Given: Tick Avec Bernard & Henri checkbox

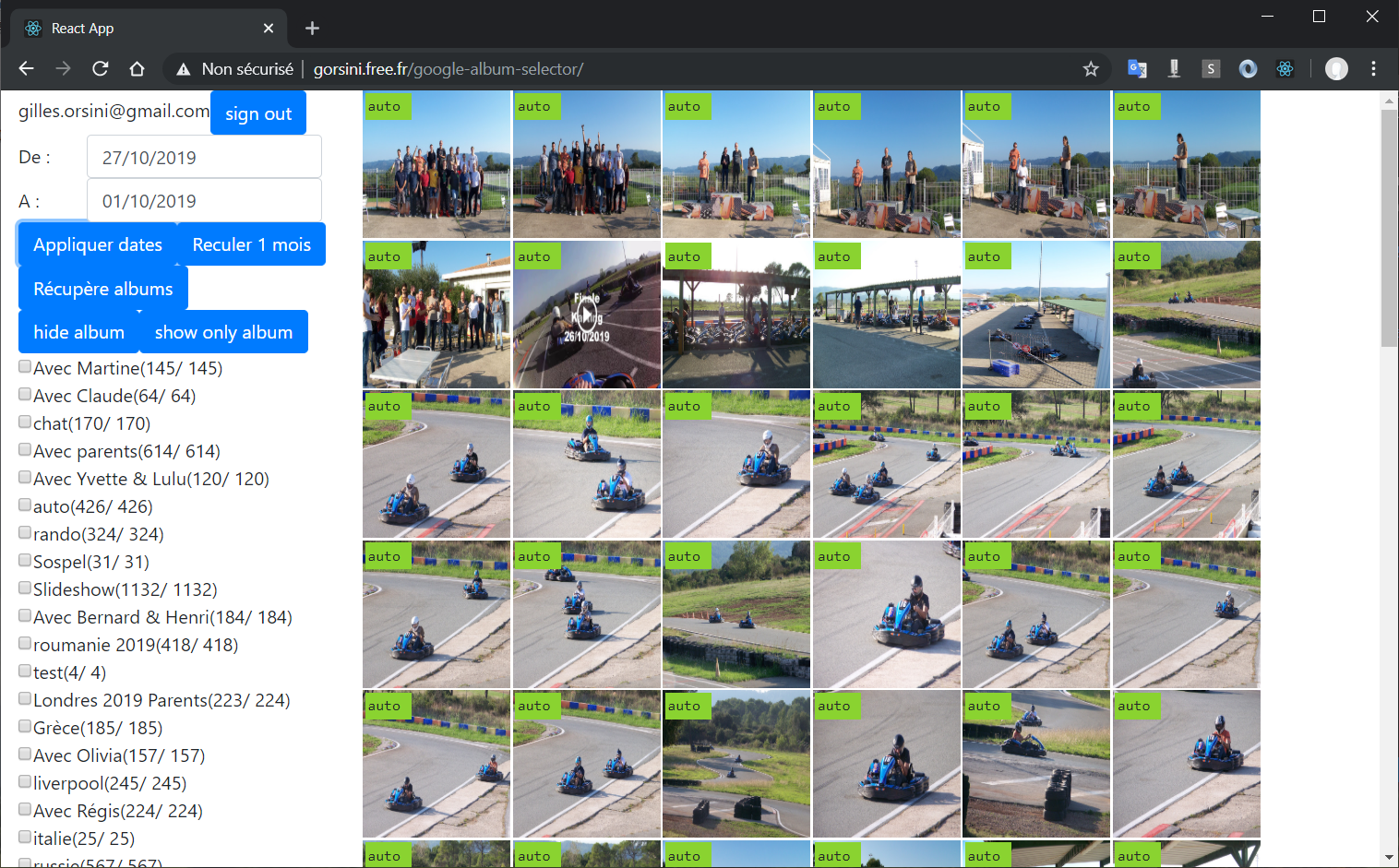Looking at the screenshot, I should point(25,615).
